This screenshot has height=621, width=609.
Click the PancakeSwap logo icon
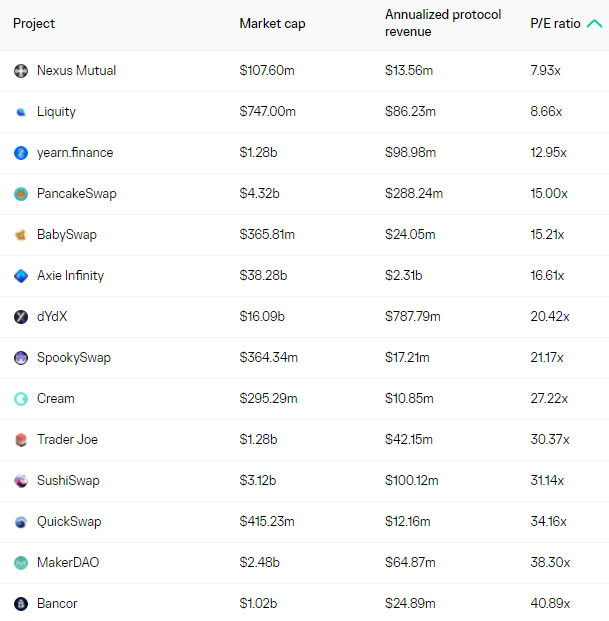(x=21, y=194)
